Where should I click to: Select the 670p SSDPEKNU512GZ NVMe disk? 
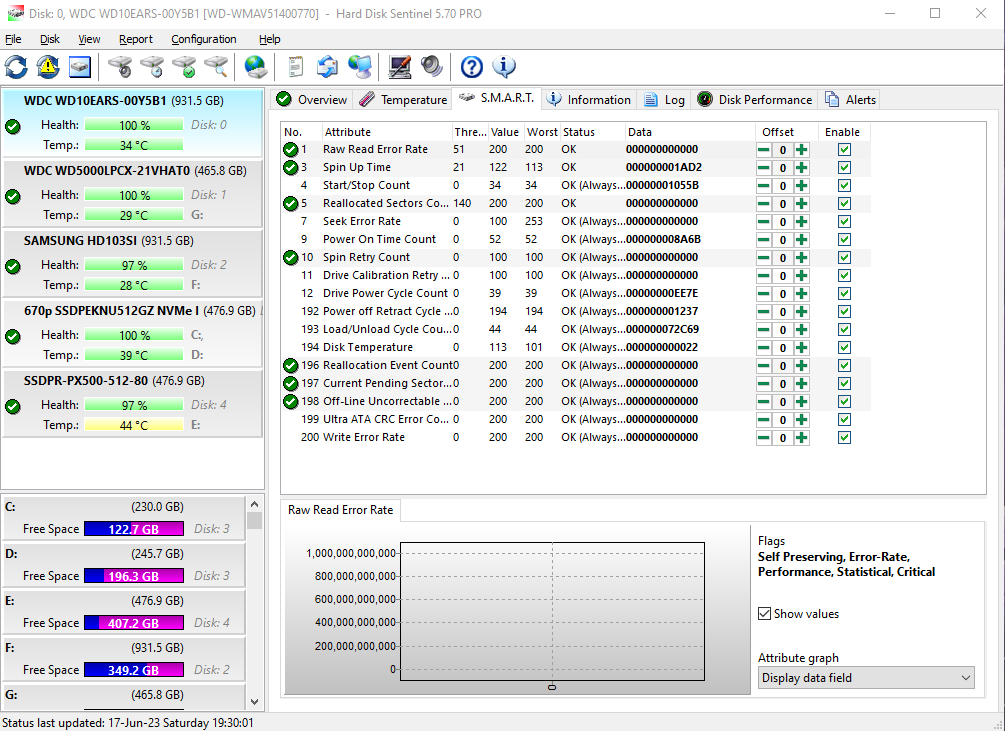coord(132,333)
